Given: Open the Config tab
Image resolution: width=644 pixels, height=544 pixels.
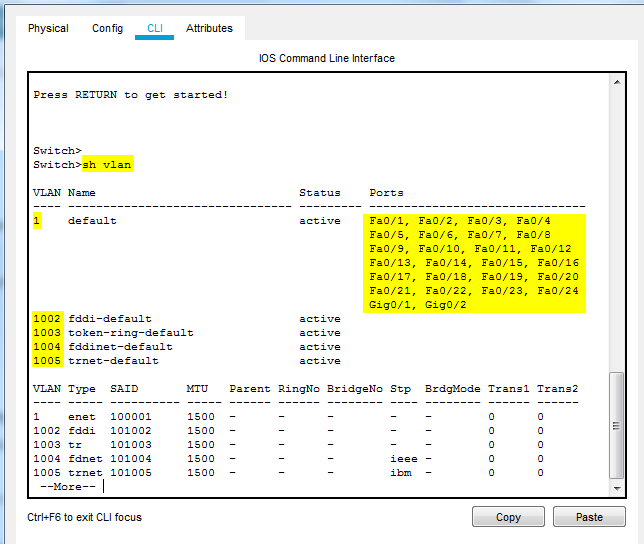Looking at the screenshot, I should pyautogui.click(x=107, y=28).
